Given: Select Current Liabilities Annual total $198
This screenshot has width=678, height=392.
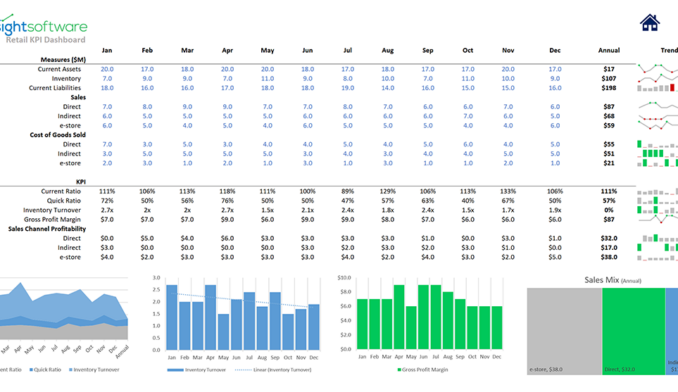Looking at the screenshot, I should tap(609, 88).
